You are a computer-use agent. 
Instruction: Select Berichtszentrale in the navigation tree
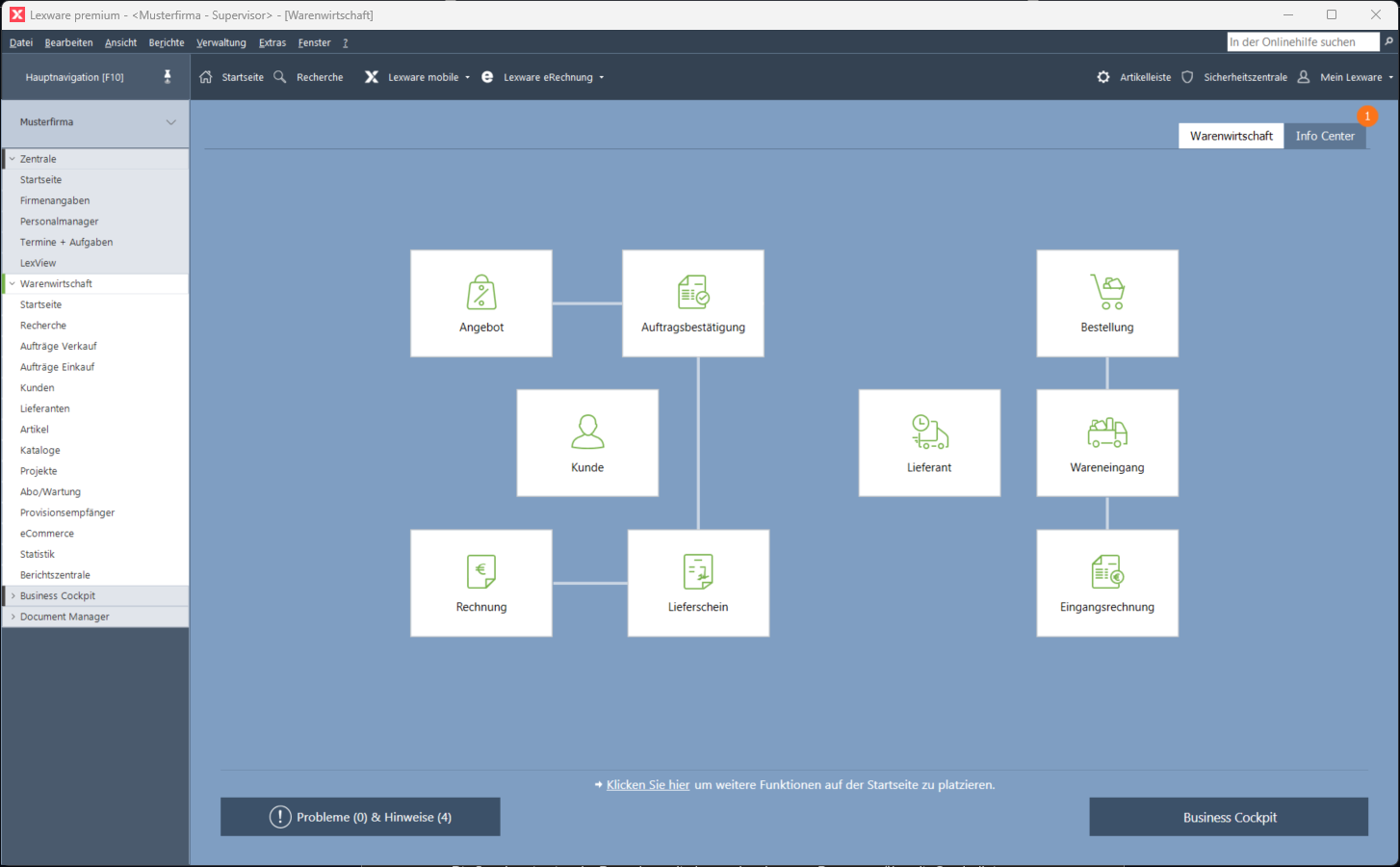[x=55, y=575]
